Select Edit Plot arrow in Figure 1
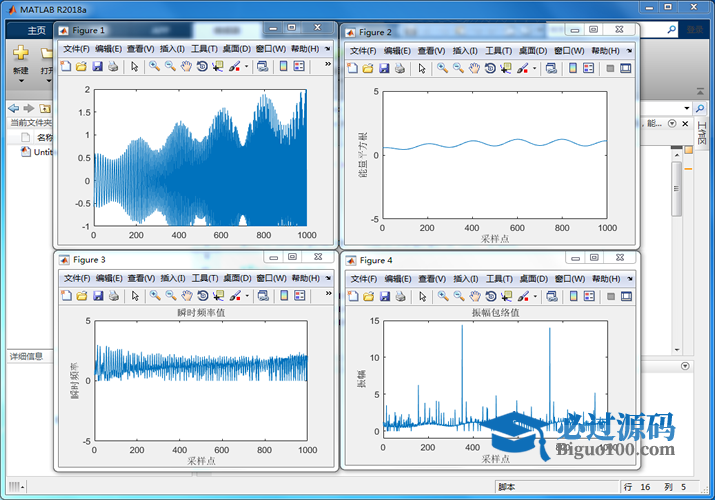The height and width of the screenshot is (500, 715). (x=135, y=67)
